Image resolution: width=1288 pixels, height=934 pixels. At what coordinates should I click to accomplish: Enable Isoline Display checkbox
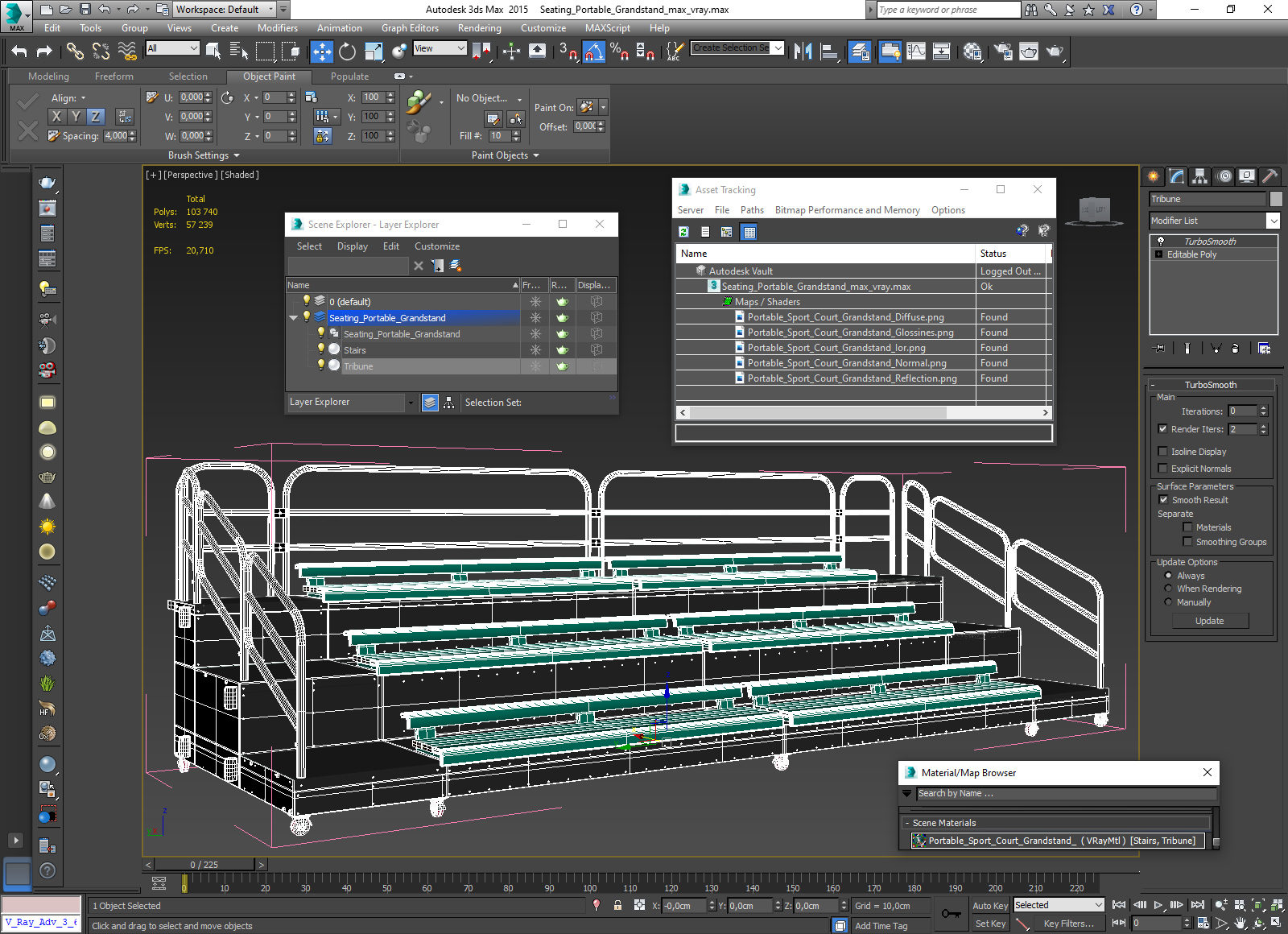click(x=1162, y=452)
